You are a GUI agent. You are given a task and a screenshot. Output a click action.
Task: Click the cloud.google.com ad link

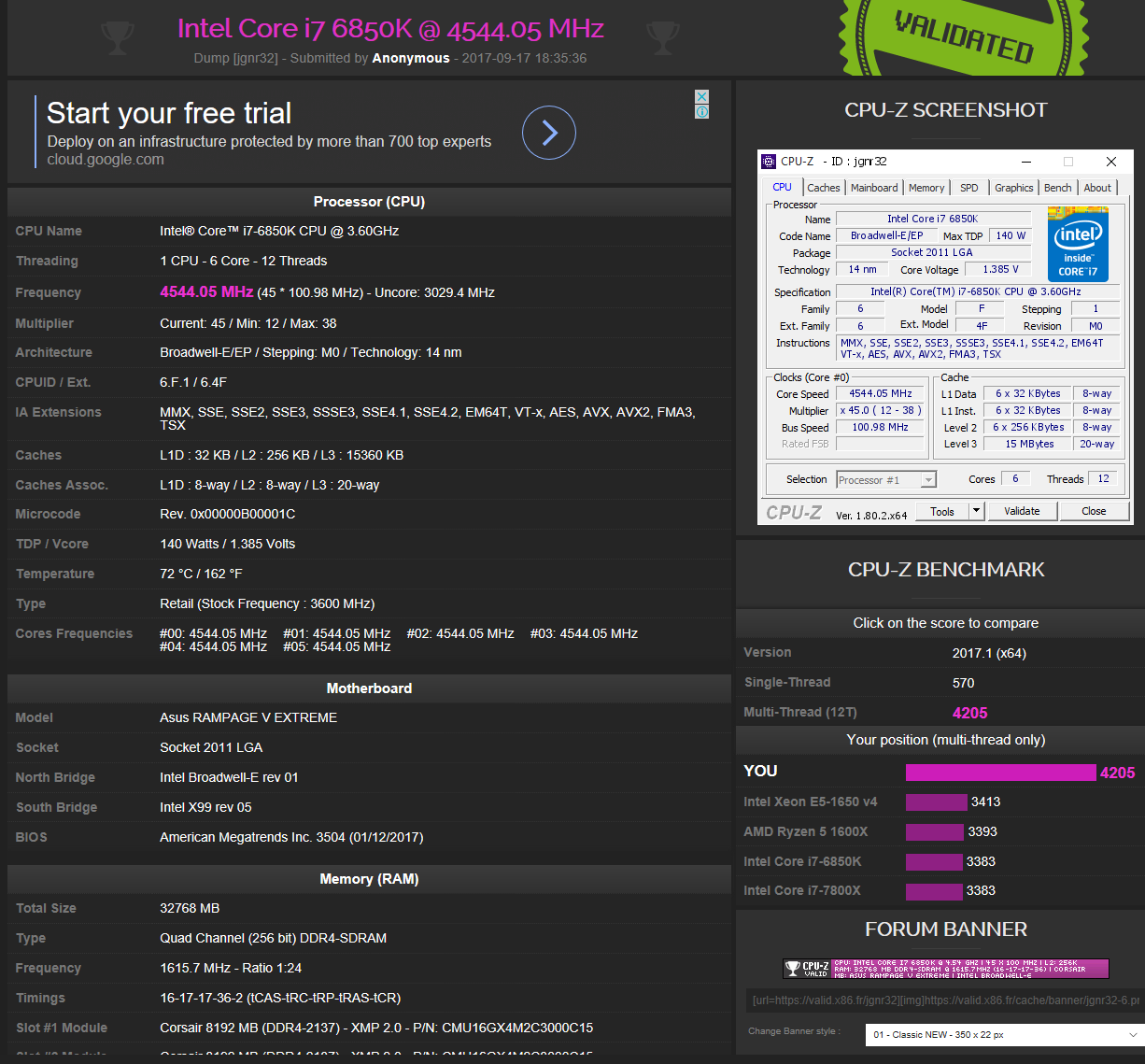106,160
